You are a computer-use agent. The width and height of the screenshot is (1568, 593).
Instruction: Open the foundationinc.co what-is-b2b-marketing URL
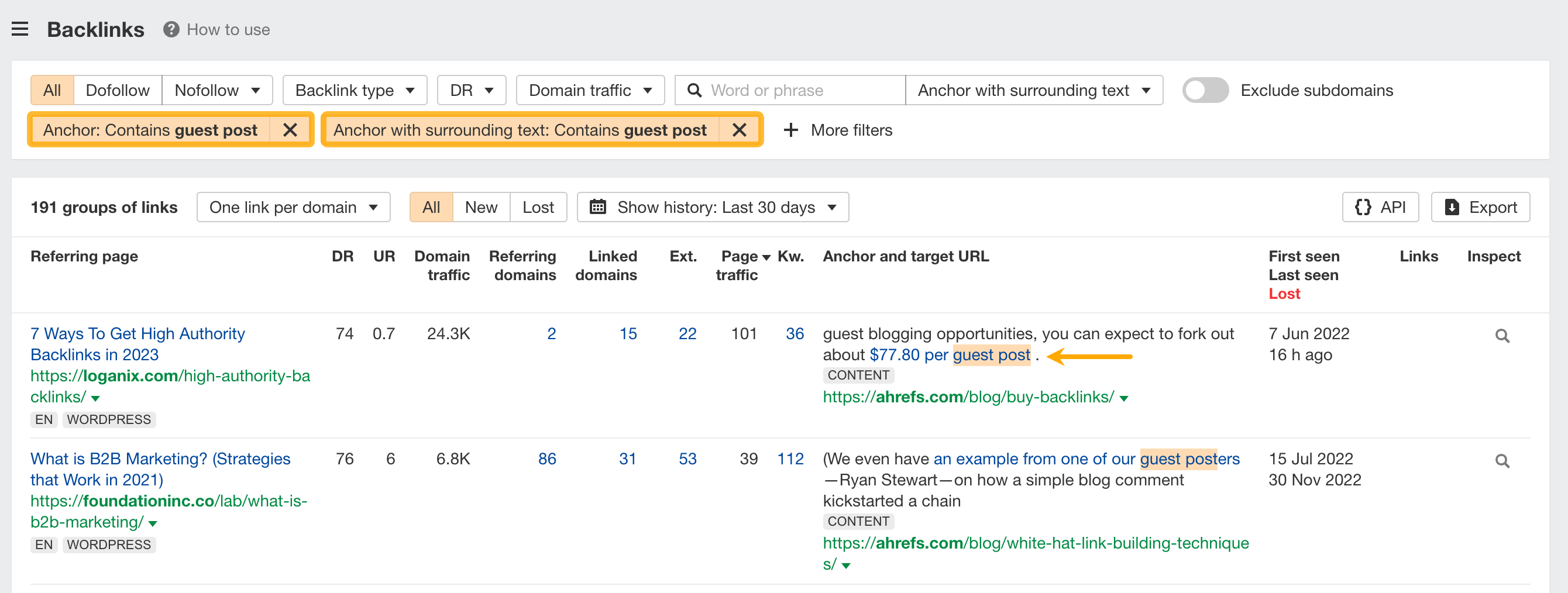(169, 512)
